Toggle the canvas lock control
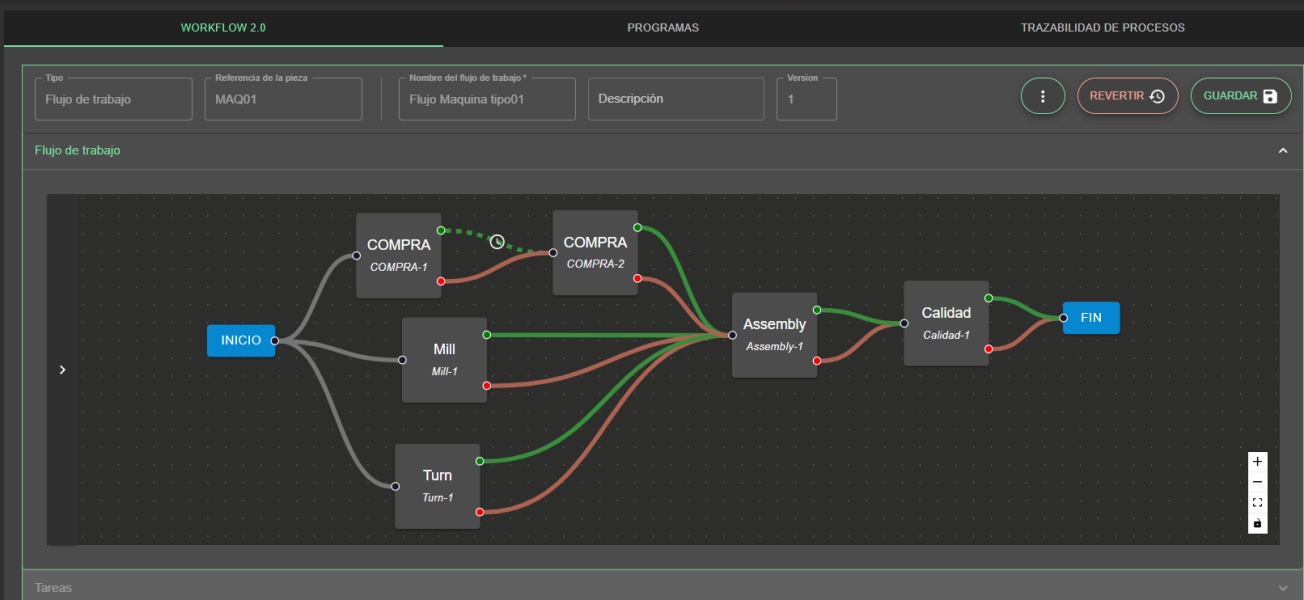1304x600 pixels. (1257, 522)
